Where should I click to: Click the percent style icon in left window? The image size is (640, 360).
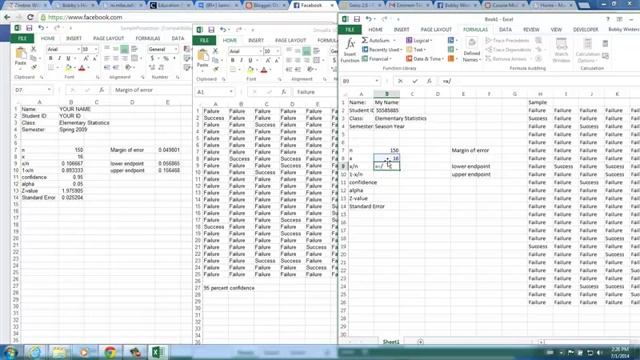[x=166, y=58]
